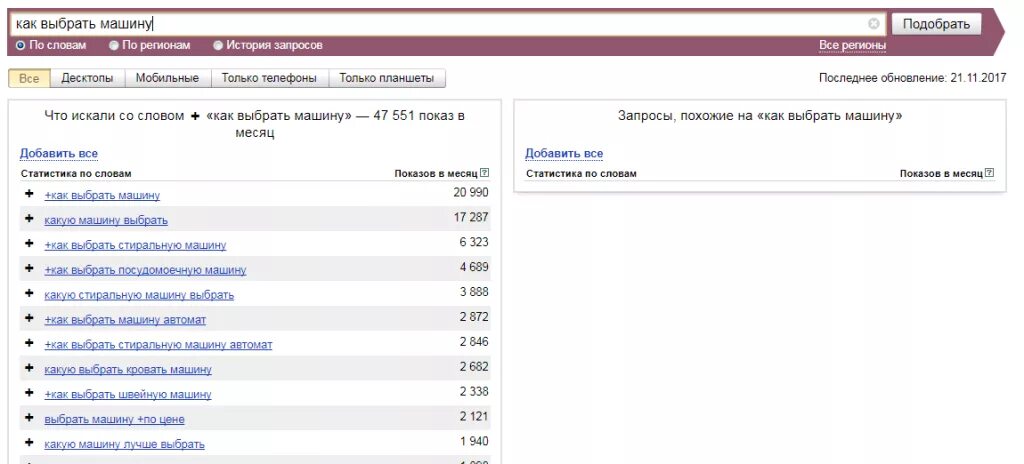Screen dimensions: 1024x464
Task: Click the impressions value '4 689'
Action: (x=474, y=267)
